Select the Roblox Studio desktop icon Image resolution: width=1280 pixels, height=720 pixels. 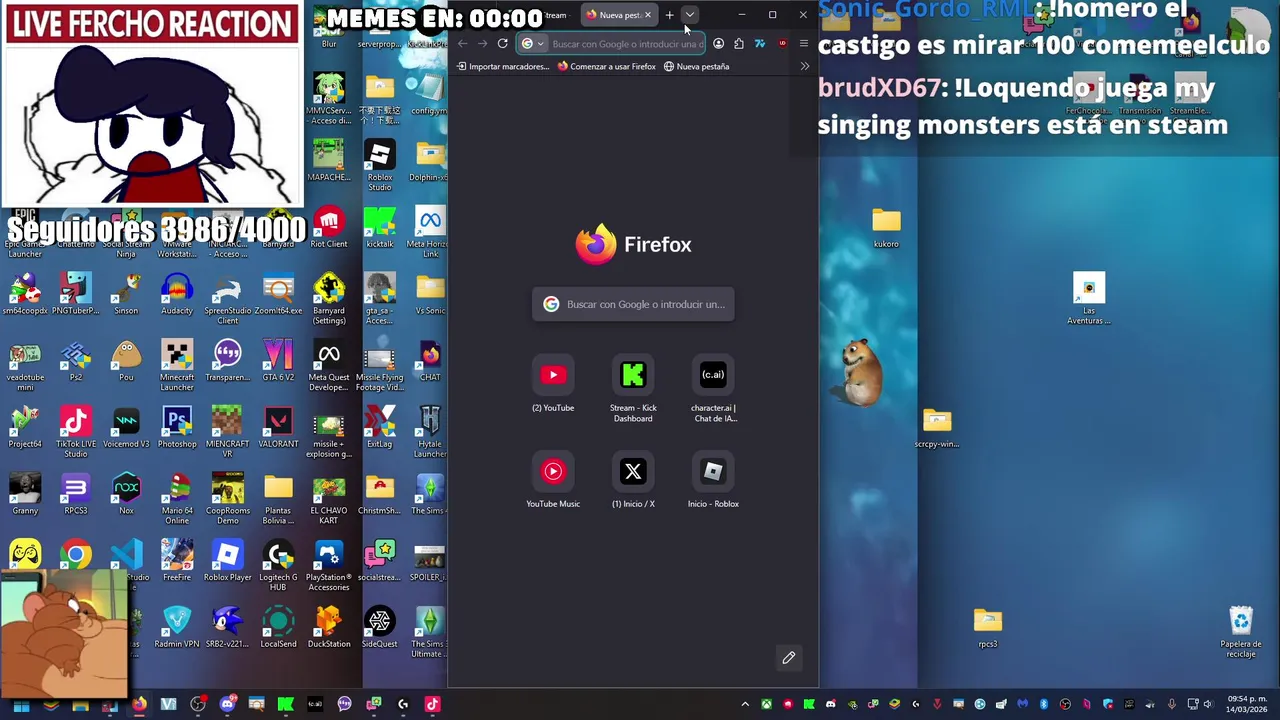click(380, 165)
